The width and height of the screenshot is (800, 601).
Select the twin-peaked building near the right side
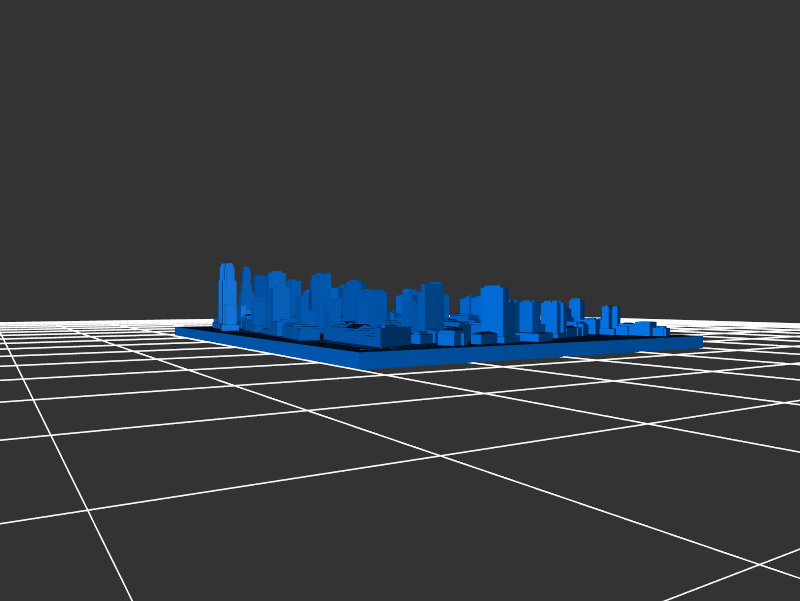[x=610, y=316]
